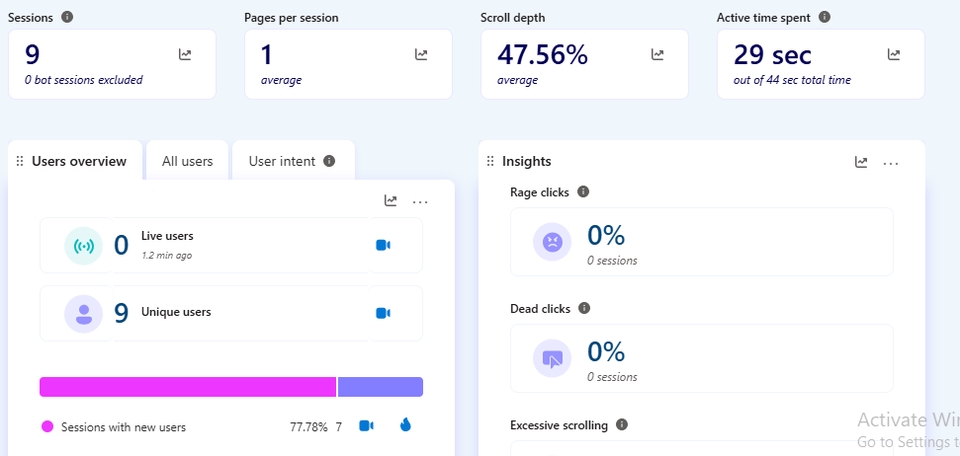Switch to the All users tab
Screen dimensions: 960x456
[x=187, y=161]
